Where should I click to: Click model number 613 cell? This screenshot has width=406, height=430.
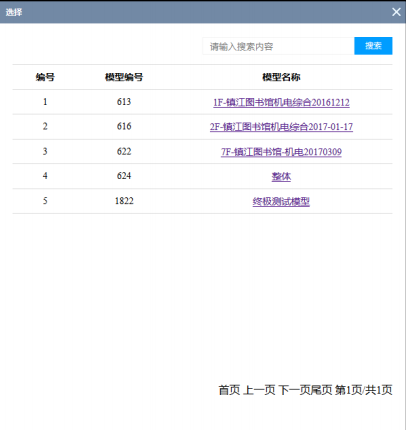124,102
